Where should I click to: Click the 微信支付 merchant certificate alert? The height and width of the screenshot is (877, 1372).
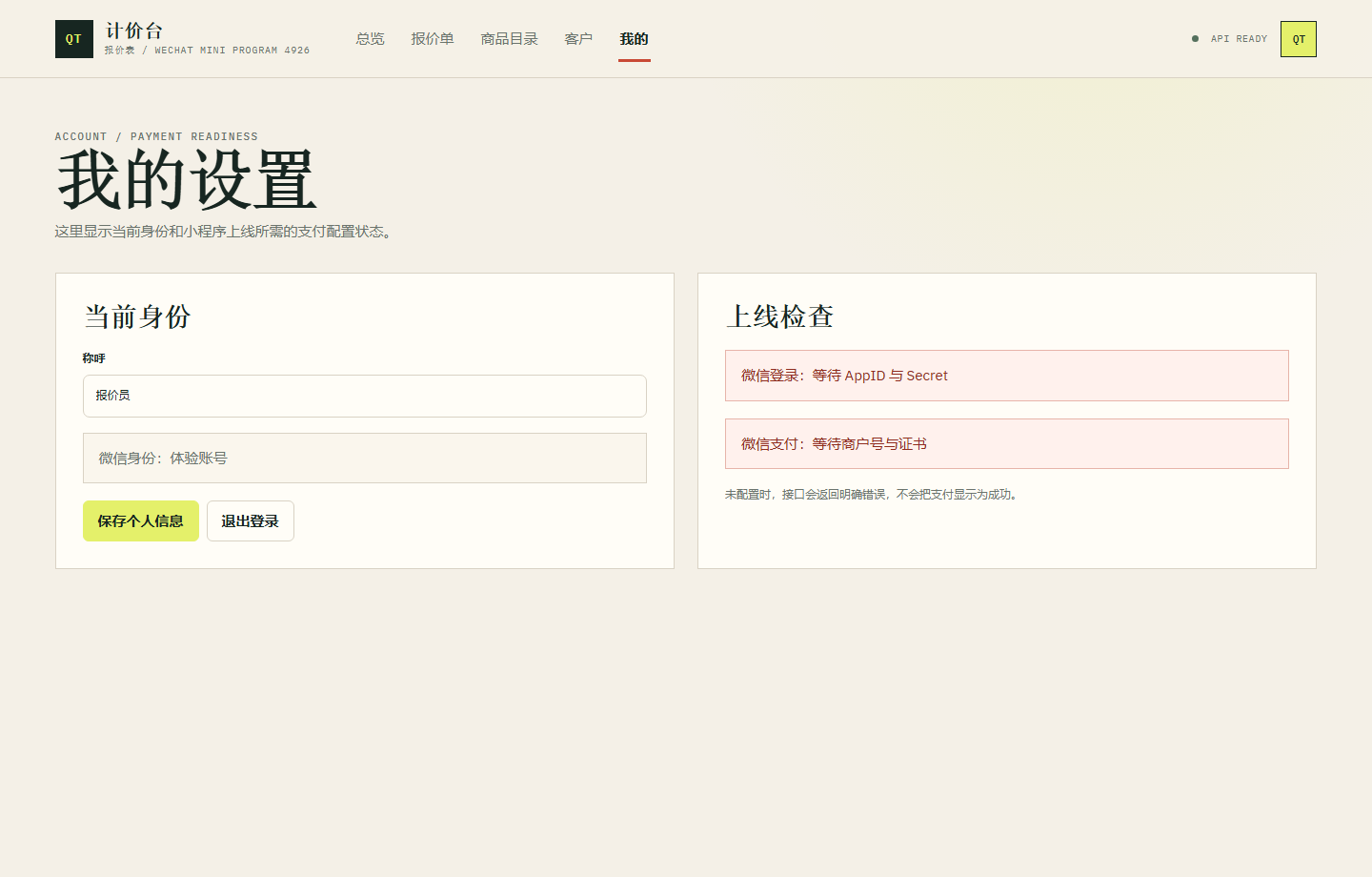1007,444
